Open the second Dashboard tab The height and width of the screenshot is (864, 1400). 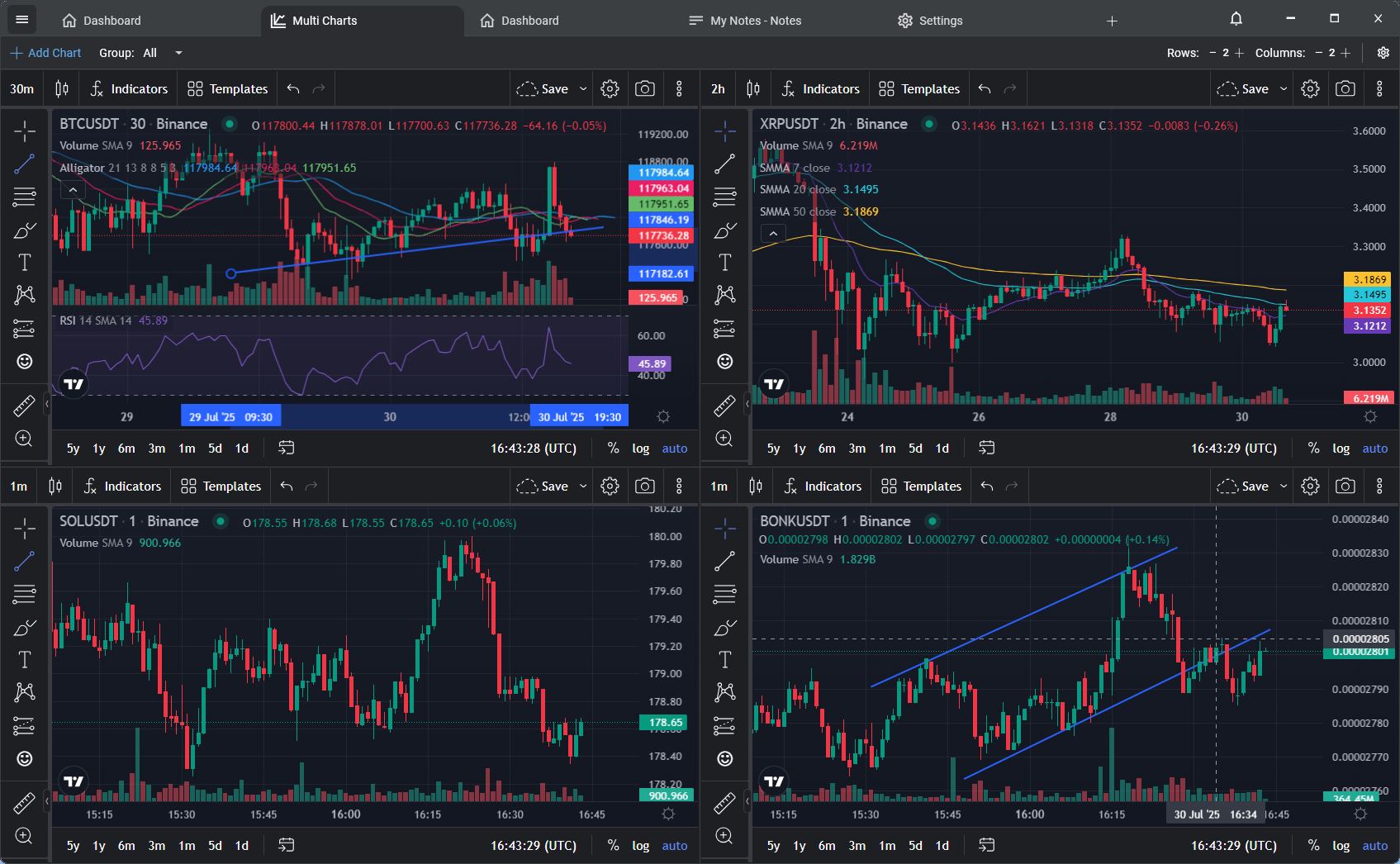pos(520,21)
